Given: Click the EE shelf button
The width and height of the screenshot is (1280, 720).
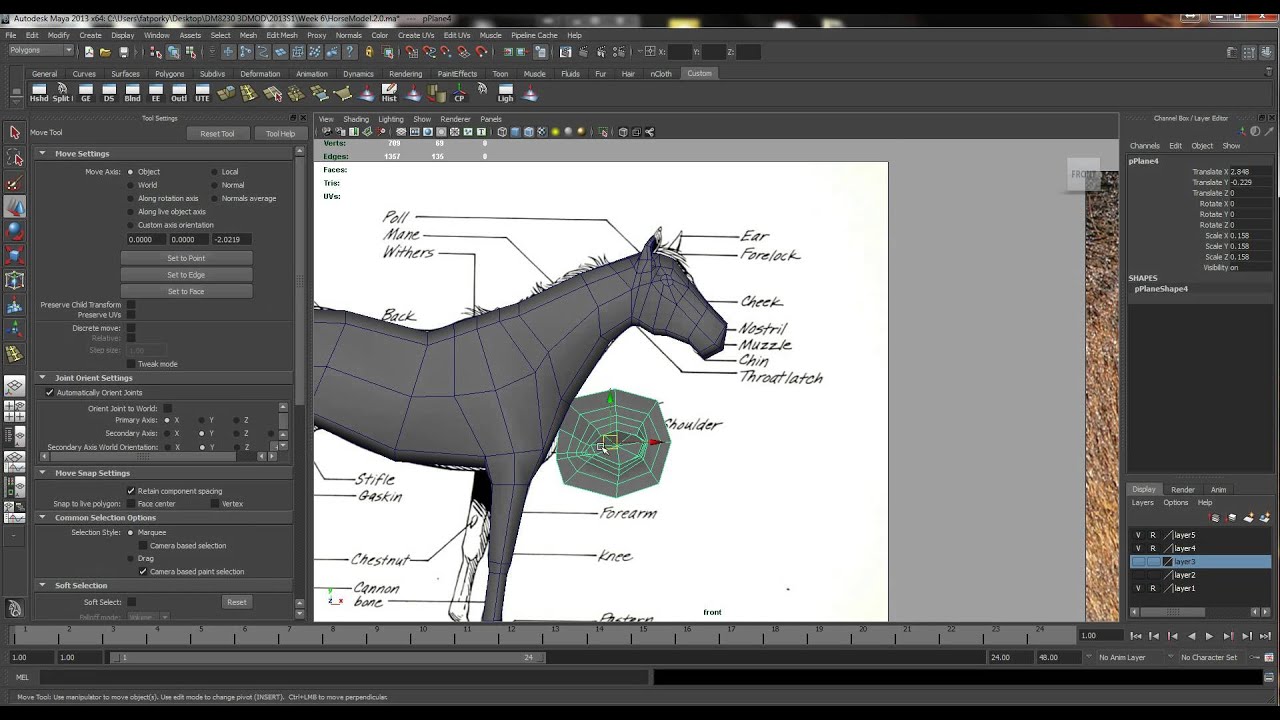Looking at the screenshot, I should pyautogui.click(x=156, y=93).
